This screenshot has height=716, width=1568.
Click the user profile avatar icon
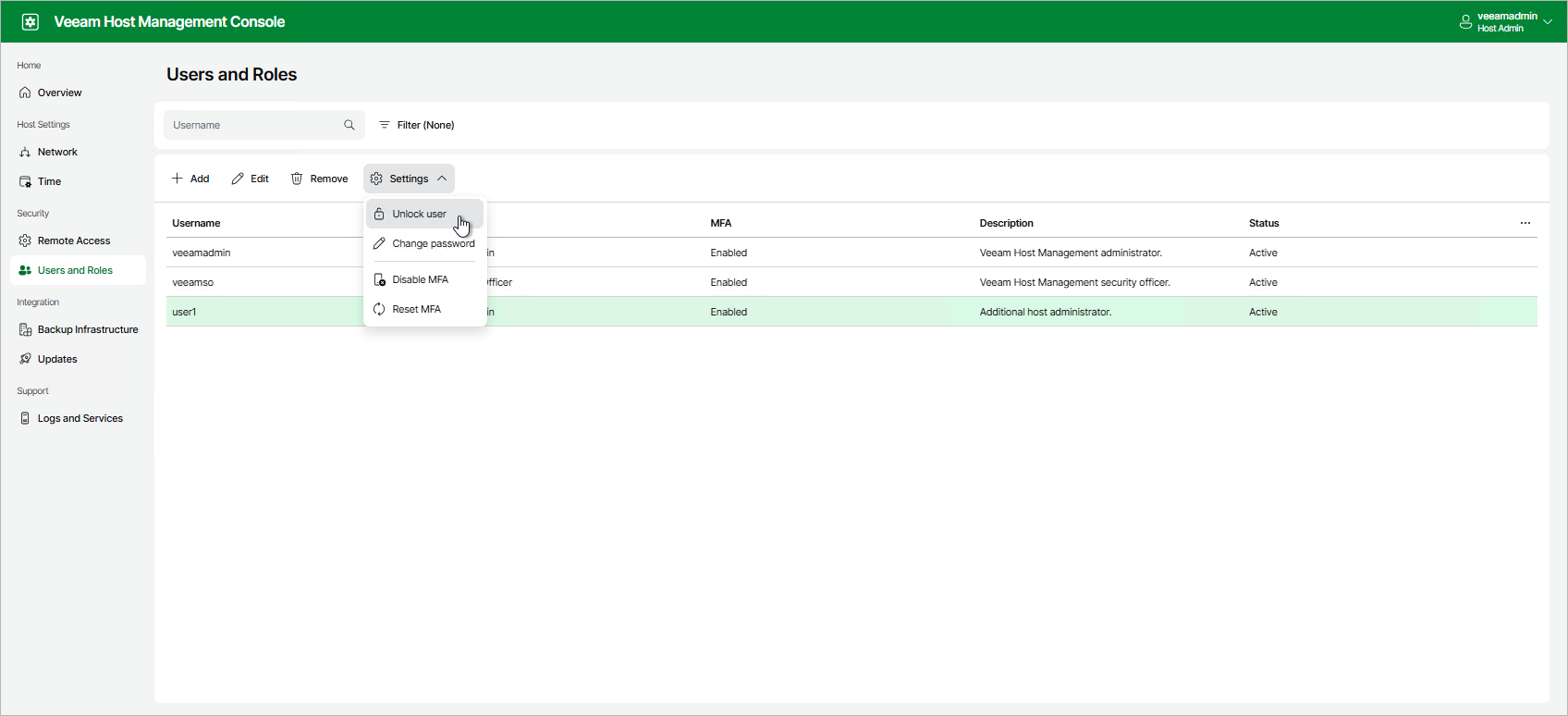click(x=1465, y=22)
